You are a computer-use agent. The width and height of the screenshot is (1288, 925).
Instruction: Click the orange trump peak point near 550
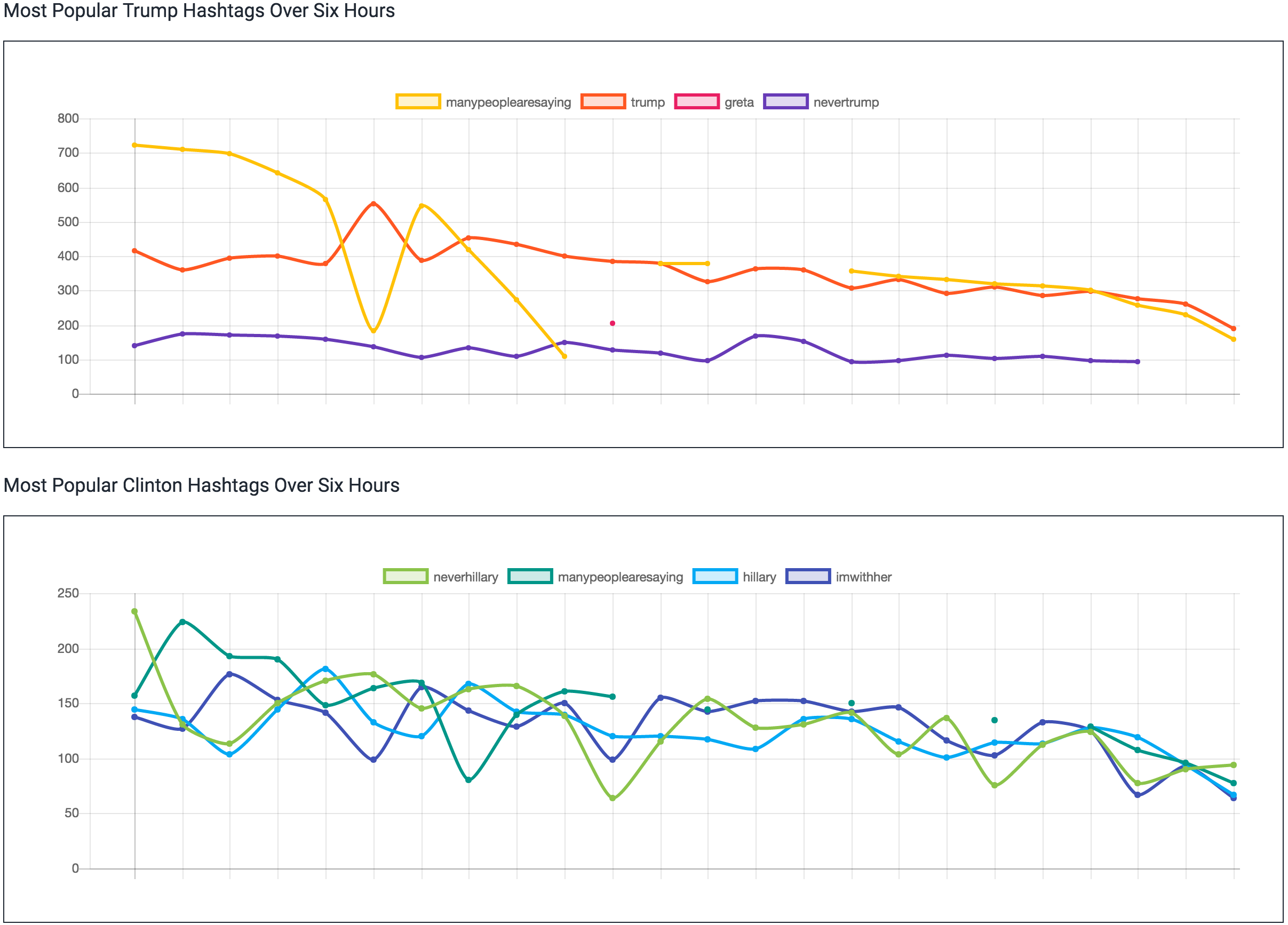coord(373,203)
